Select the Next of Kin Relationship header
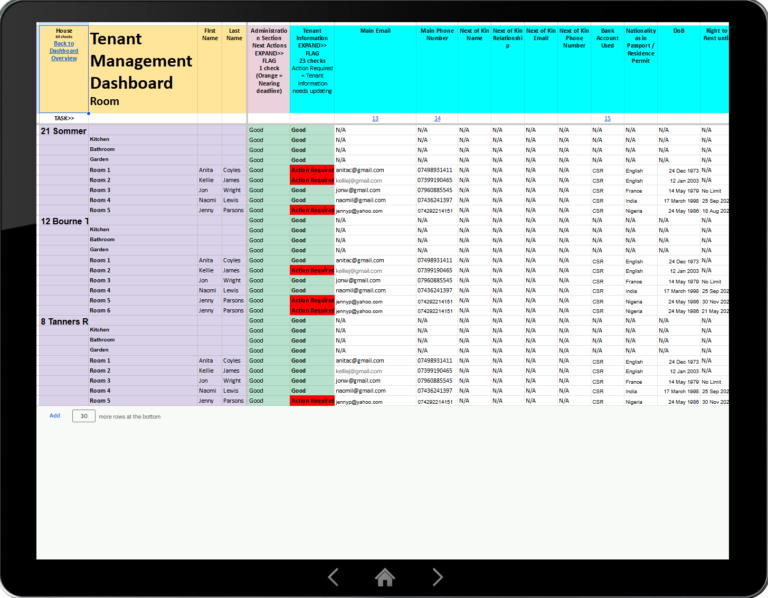The image size is (768, 598). [507, 69]
